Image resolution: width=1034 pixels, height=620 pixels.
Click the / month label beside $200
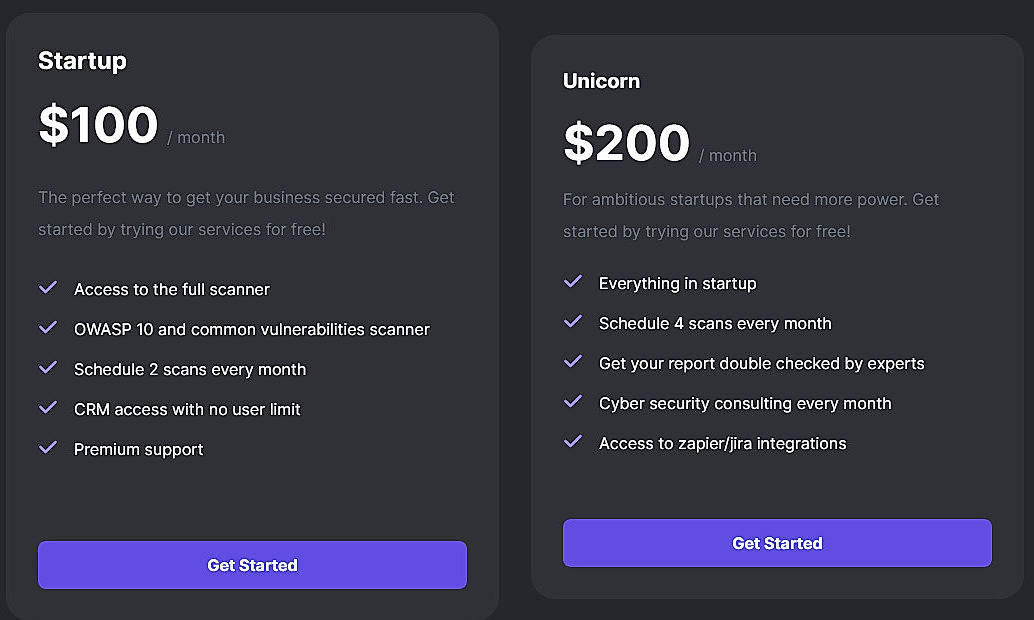tap(731, 156)
